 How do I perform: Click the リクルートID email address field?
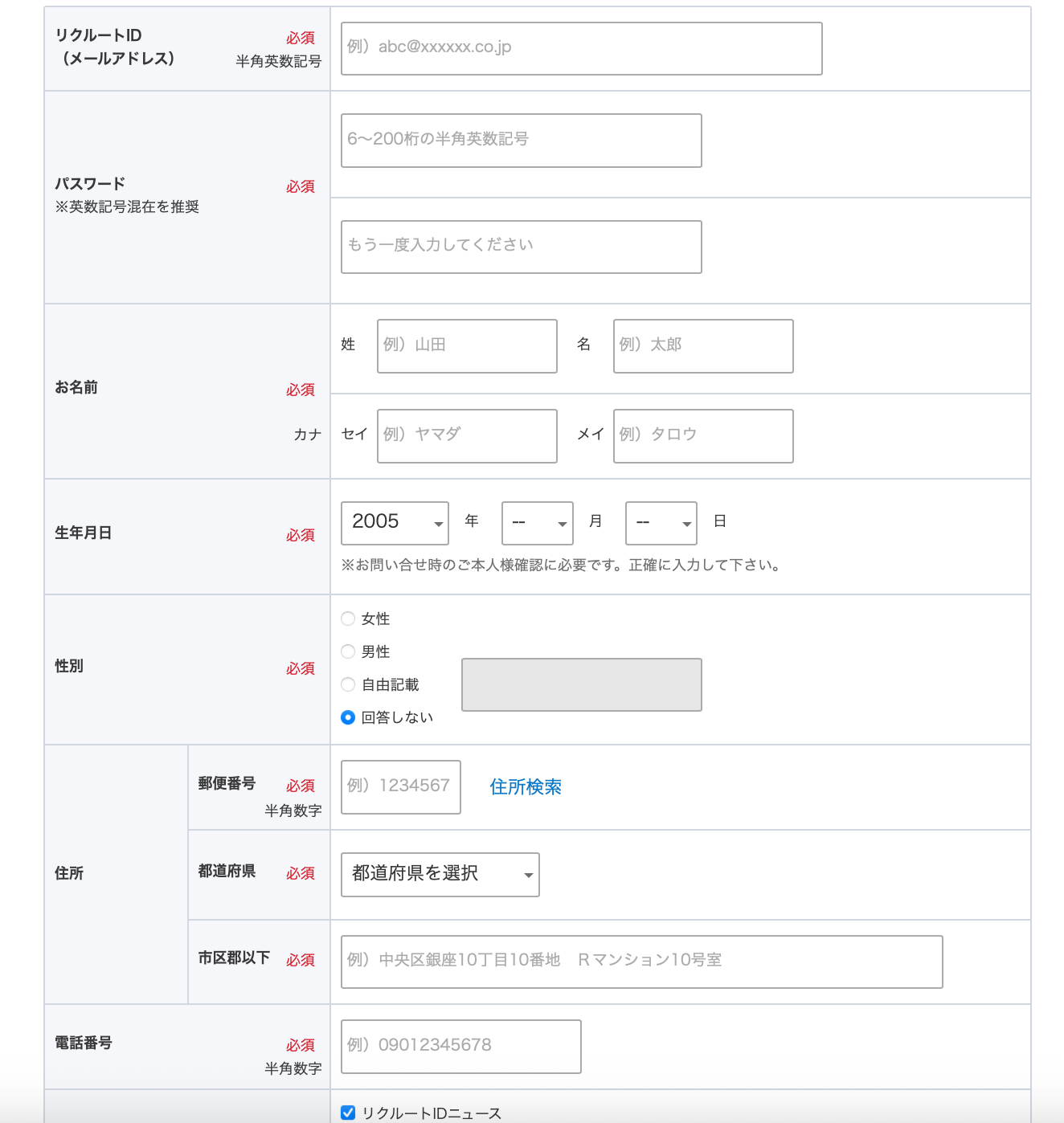coord(581,48)
